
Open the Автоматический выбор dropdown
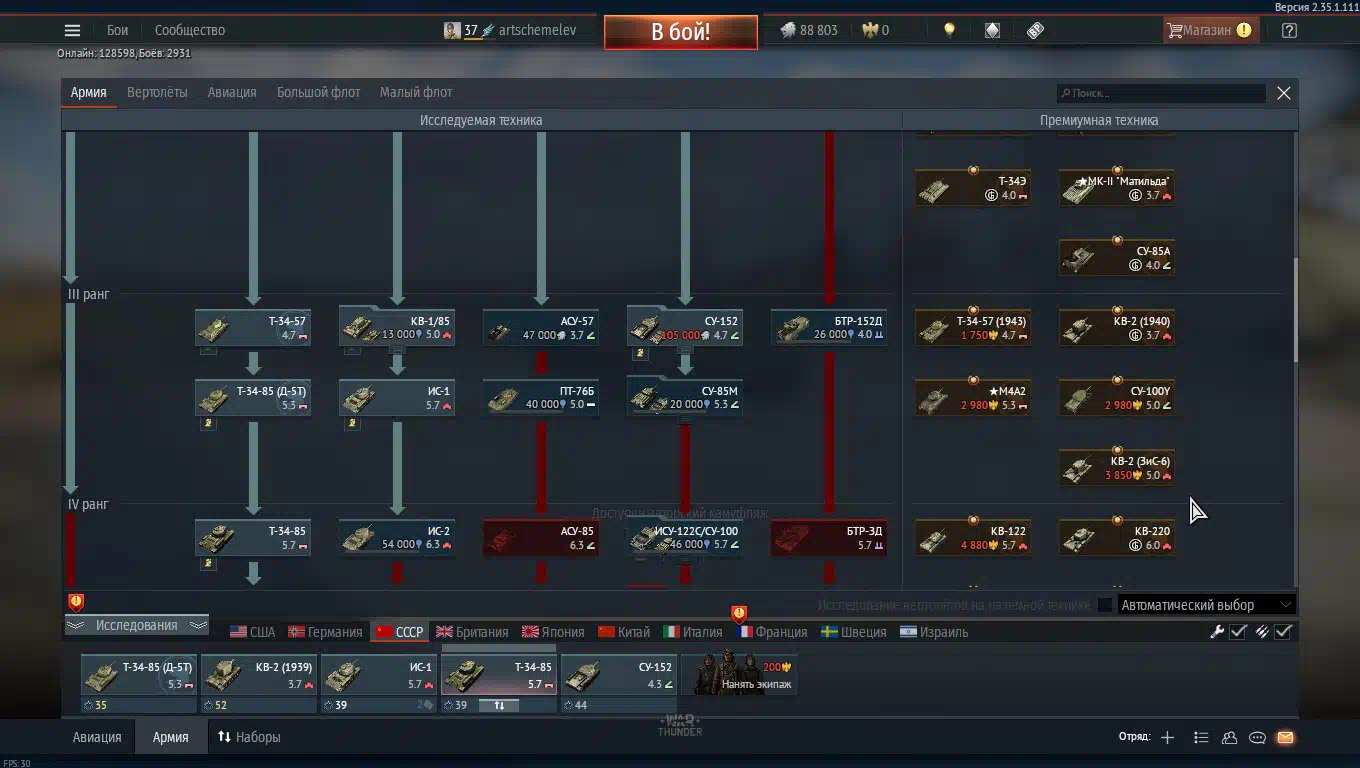click(1207, 605)
